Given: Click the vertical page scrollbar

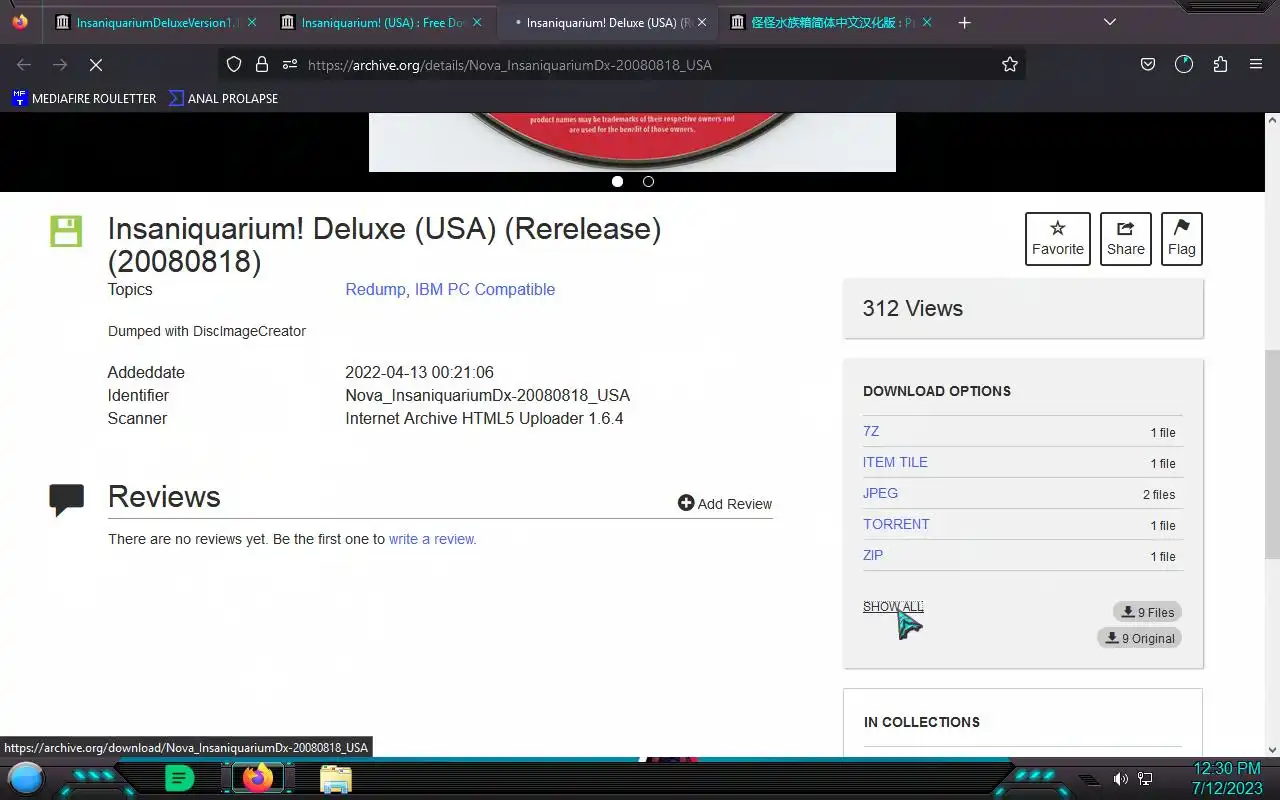Looking at the screenshot, I should click(1272, 454).
